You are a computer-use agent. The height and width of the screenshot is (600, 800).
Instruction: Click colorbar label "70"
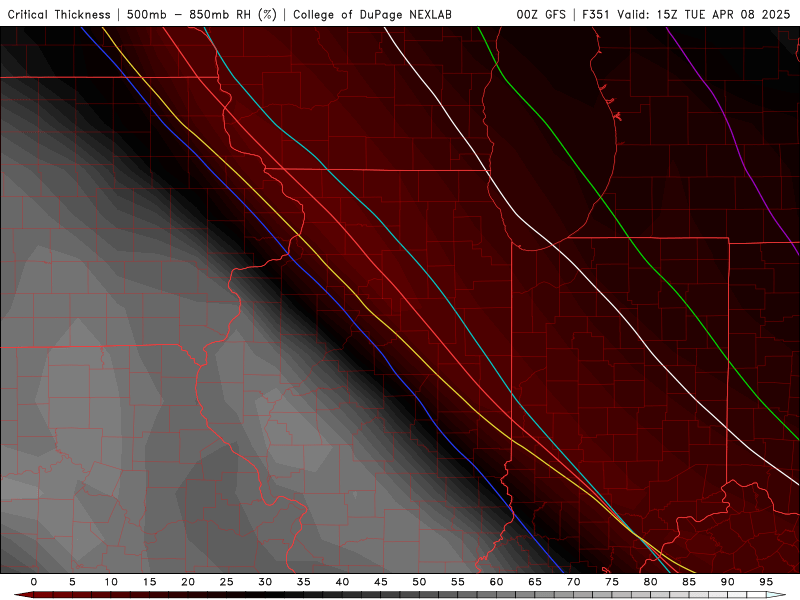click(x=573, y=582)
